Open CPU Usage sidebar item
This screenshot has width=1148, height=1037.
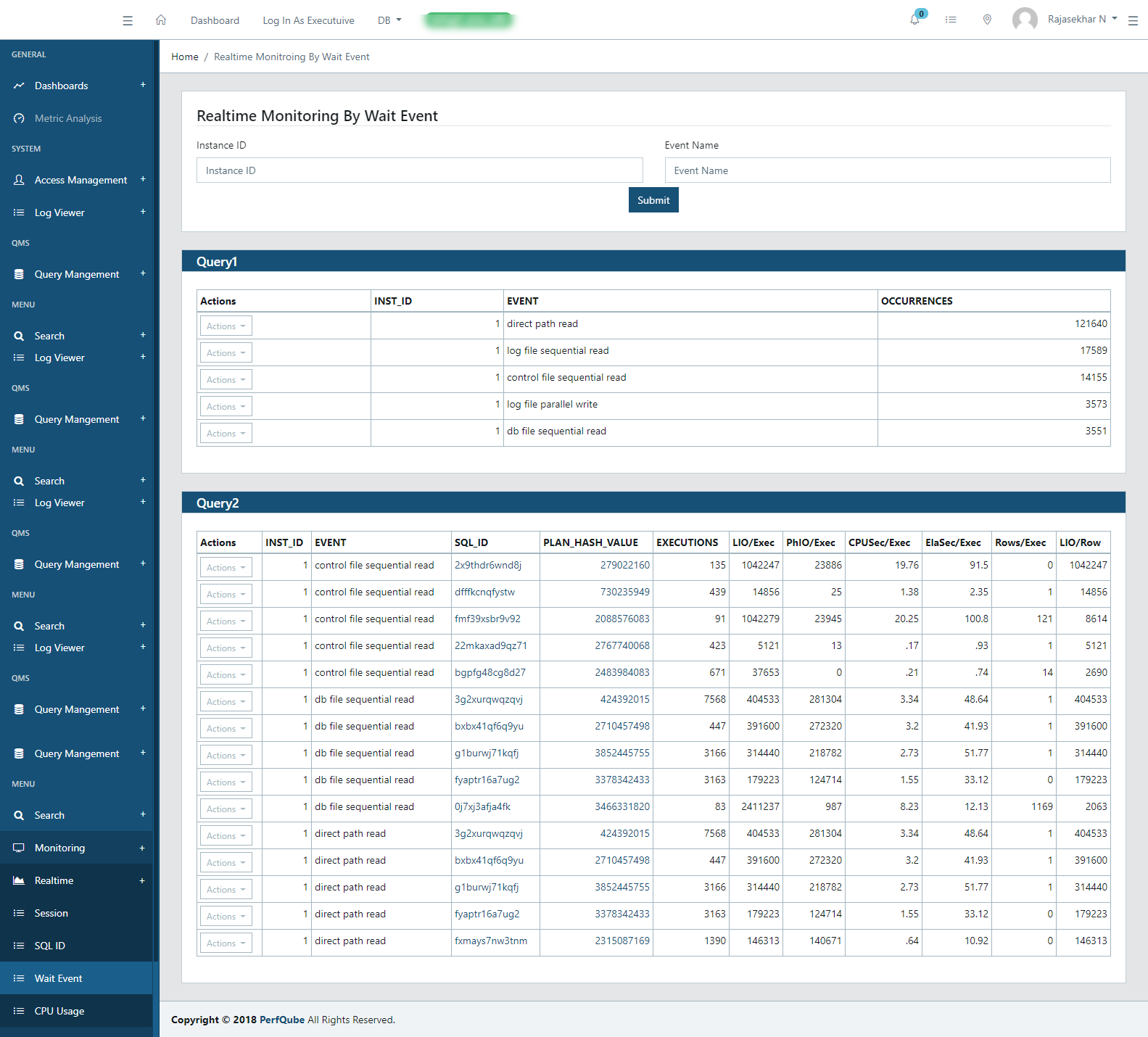(x=59, y=1011)
